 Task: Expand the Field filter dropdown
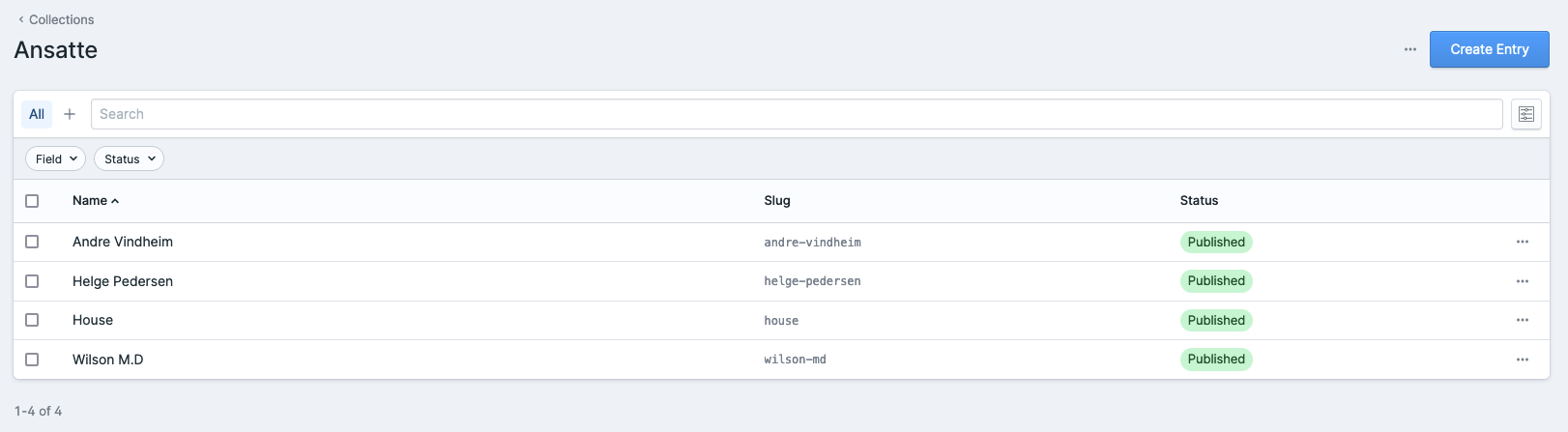pyautogui.click(x=55, y=158)
